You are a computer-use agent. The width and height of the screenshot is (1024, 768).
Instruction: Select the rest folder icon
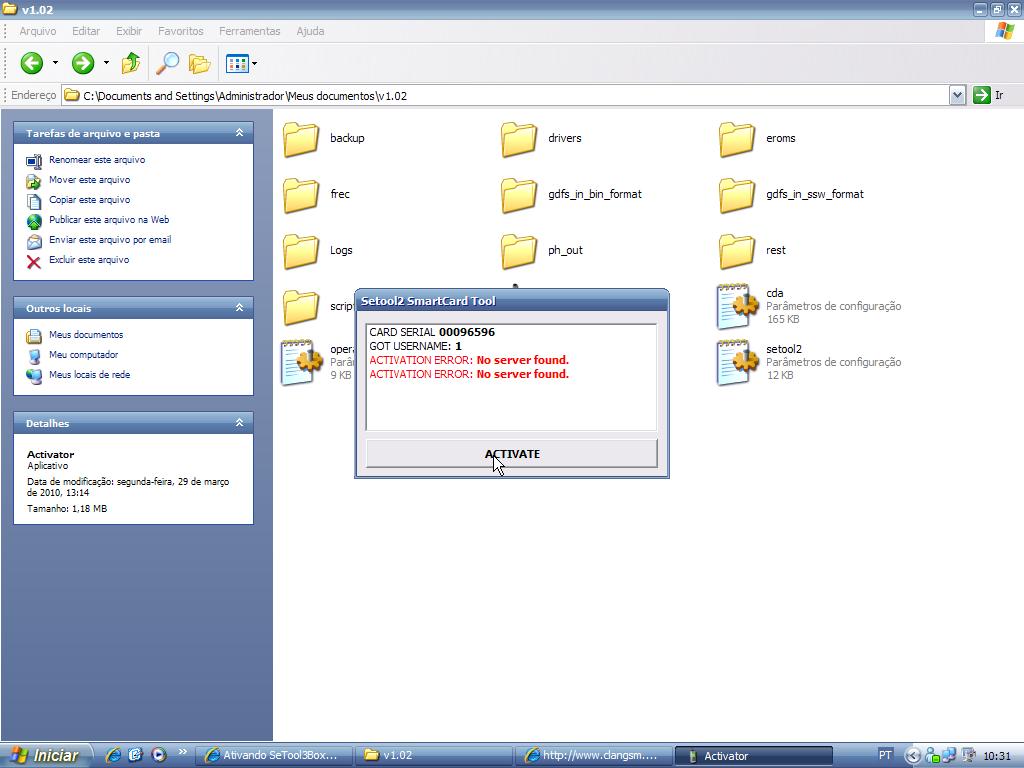[x=737, y=251]
